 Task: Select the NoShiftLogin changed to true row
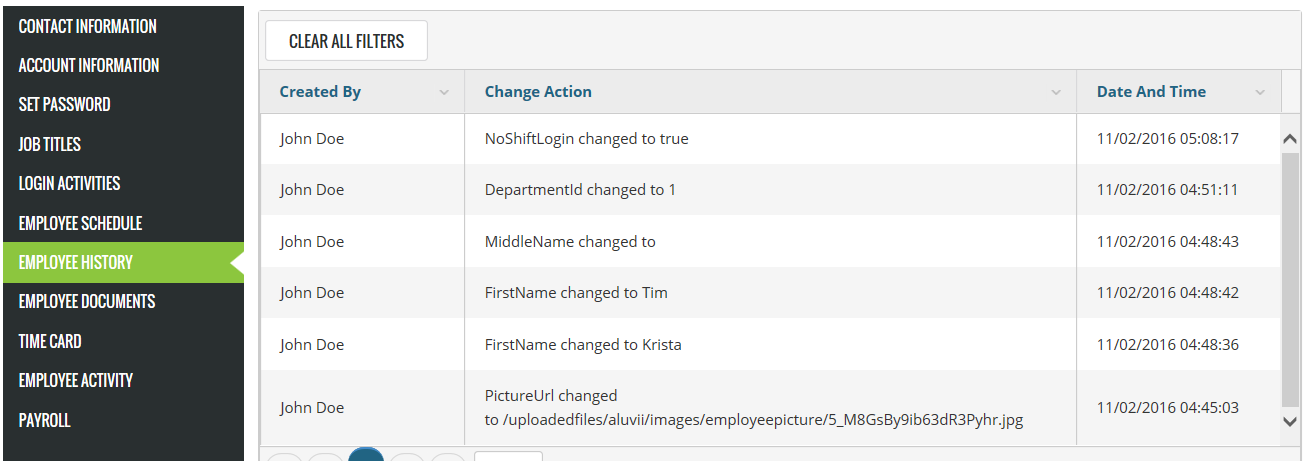coord(587,139)
